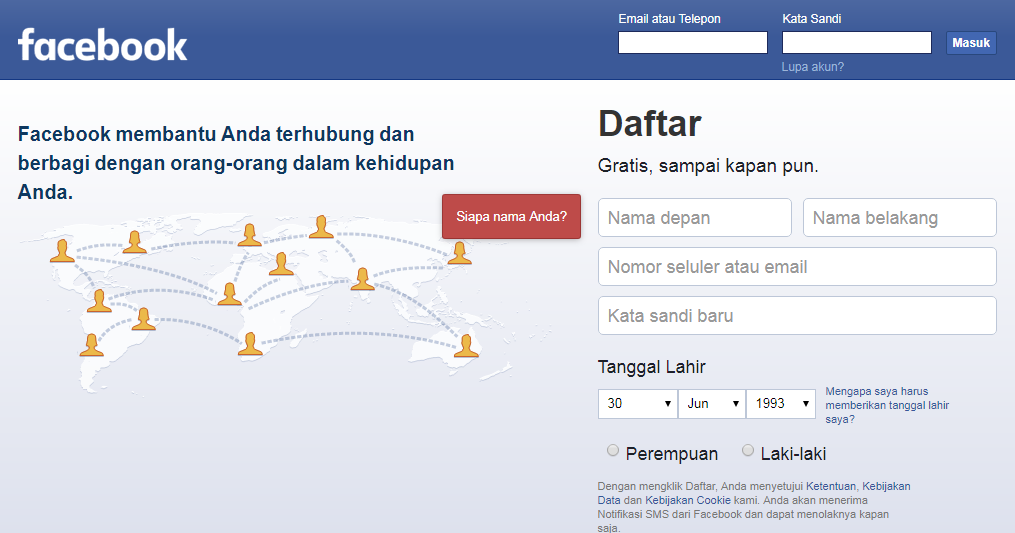Open Mengapa saya harus memberikan tanggal lahir link

pos(887,405)
